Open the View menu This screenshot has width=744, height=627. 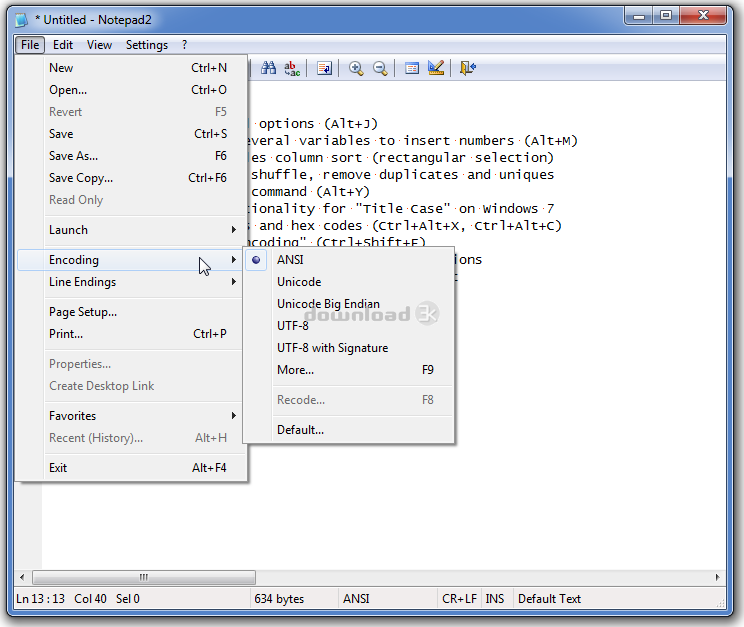click(x=99, y=45)
